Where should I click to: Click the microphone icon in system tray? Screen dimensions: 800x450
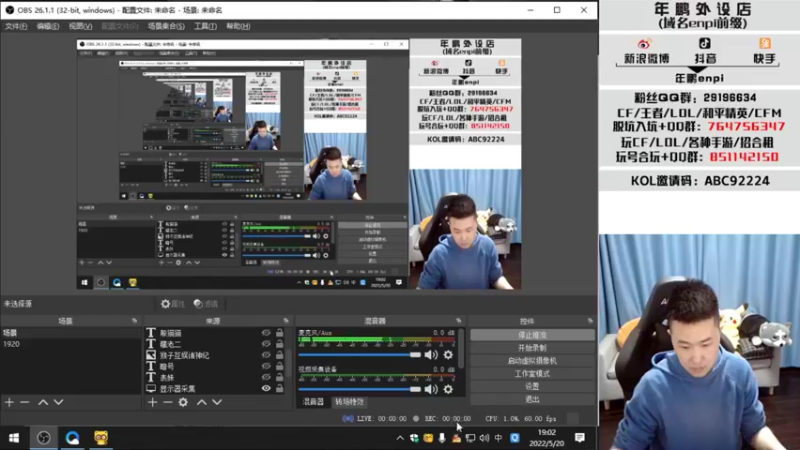coord(442,438)
